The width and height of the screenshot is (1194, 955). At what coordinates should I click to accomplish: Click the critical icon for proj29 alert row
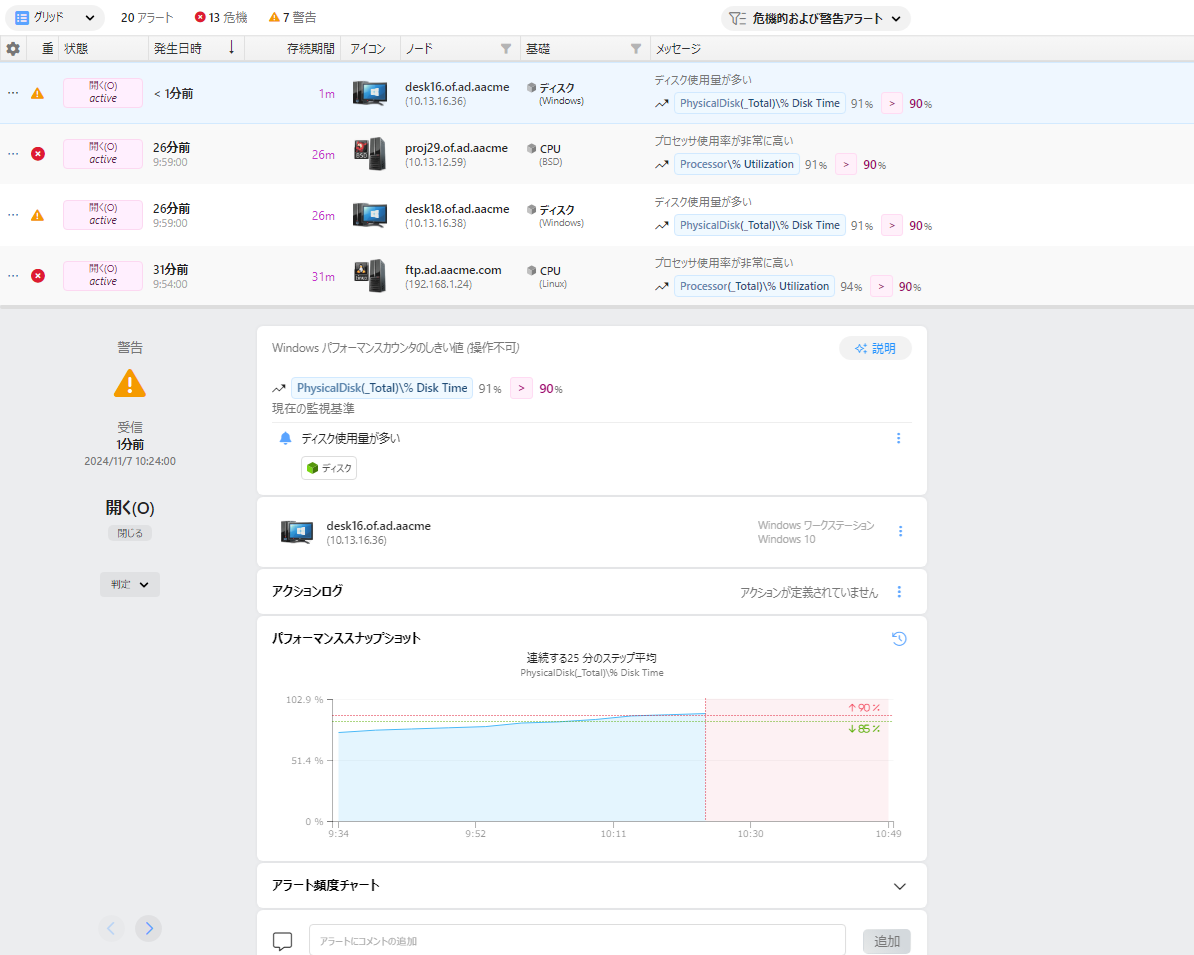click(37, 154)
